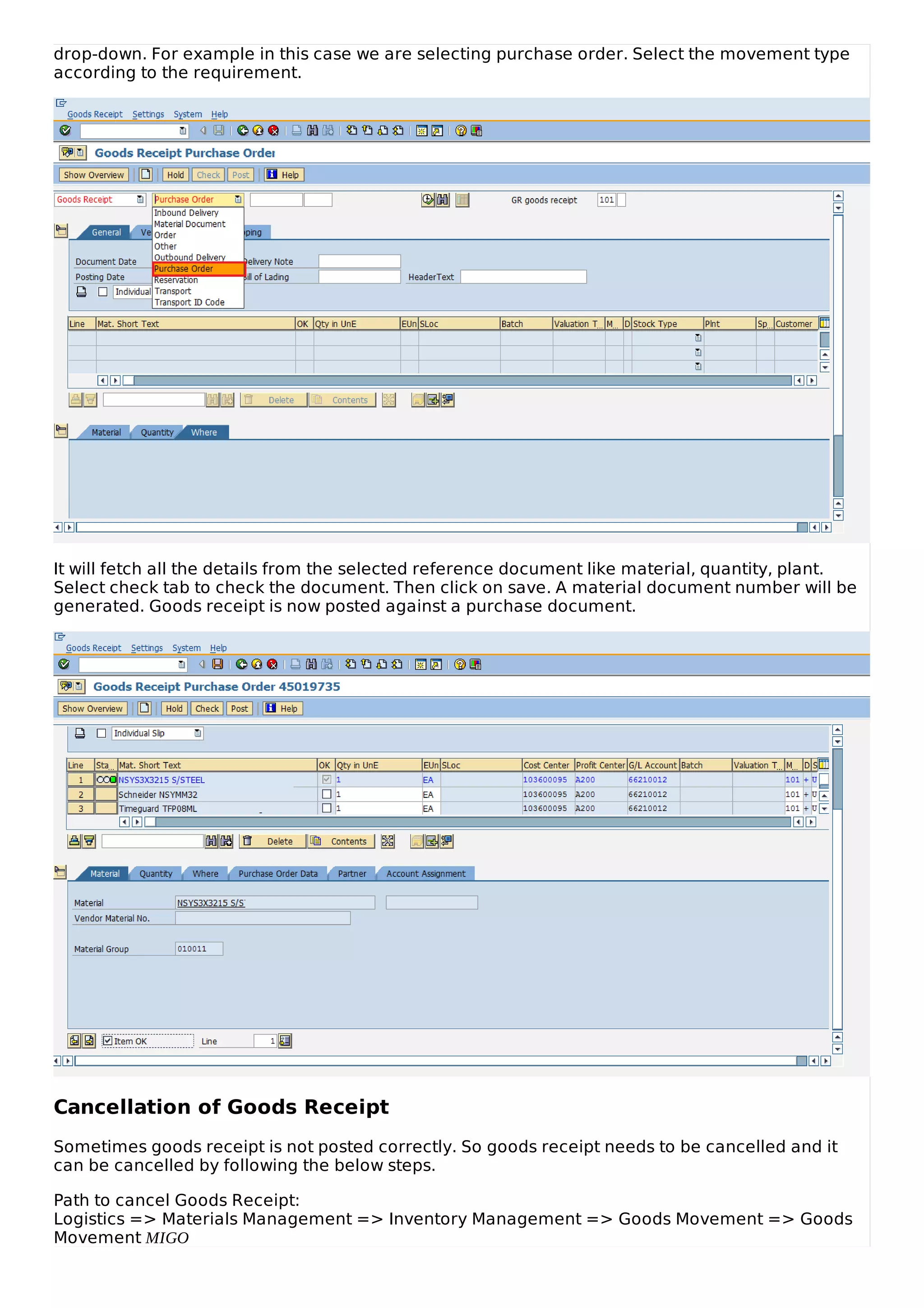Image resolution: width=924 pixels, height=1308 pixels.
Task: Click the Help question-mark icon in the upper SAP screen
Action: pyautogui.click(x=461, y=130)
